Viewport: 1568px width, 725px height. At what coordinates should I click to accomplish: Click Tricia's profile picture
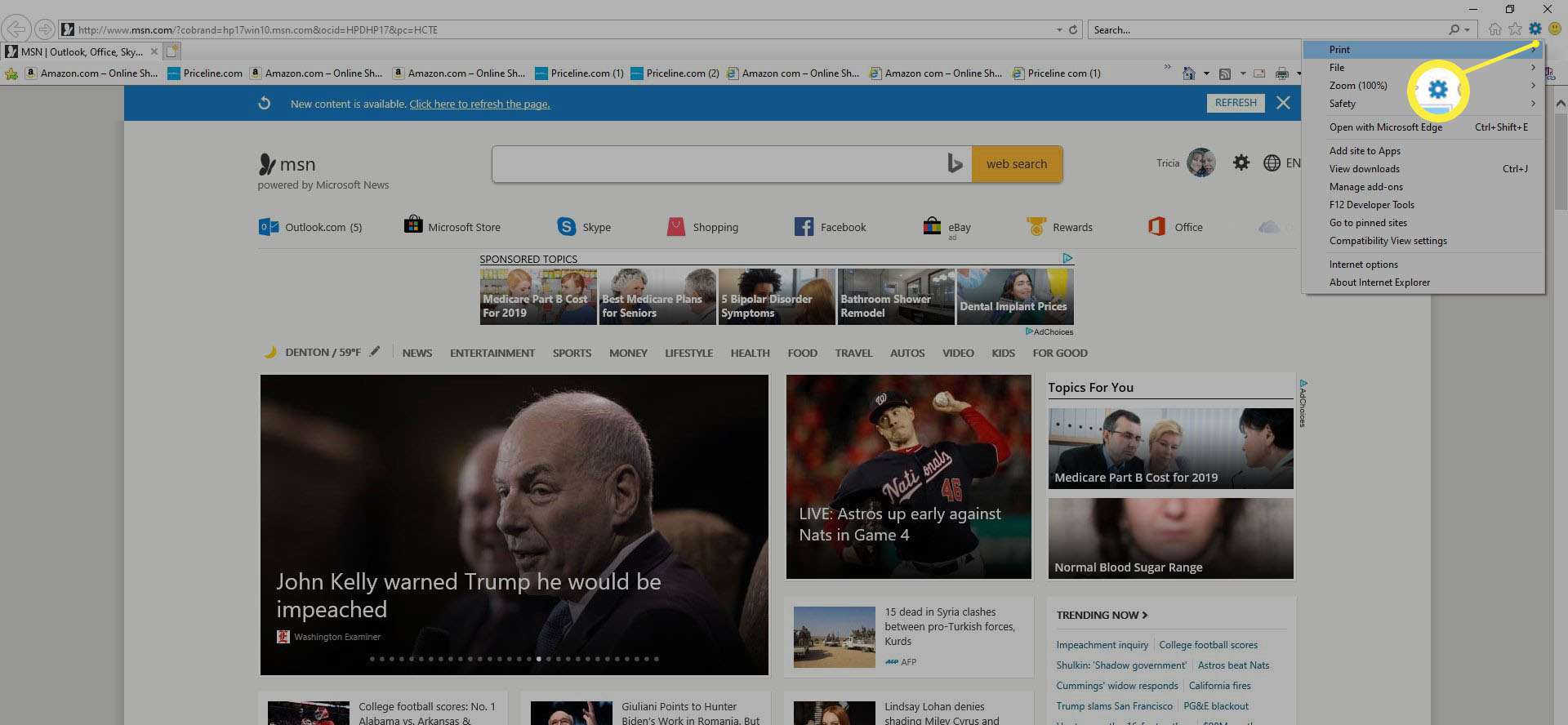(1200, 162)
